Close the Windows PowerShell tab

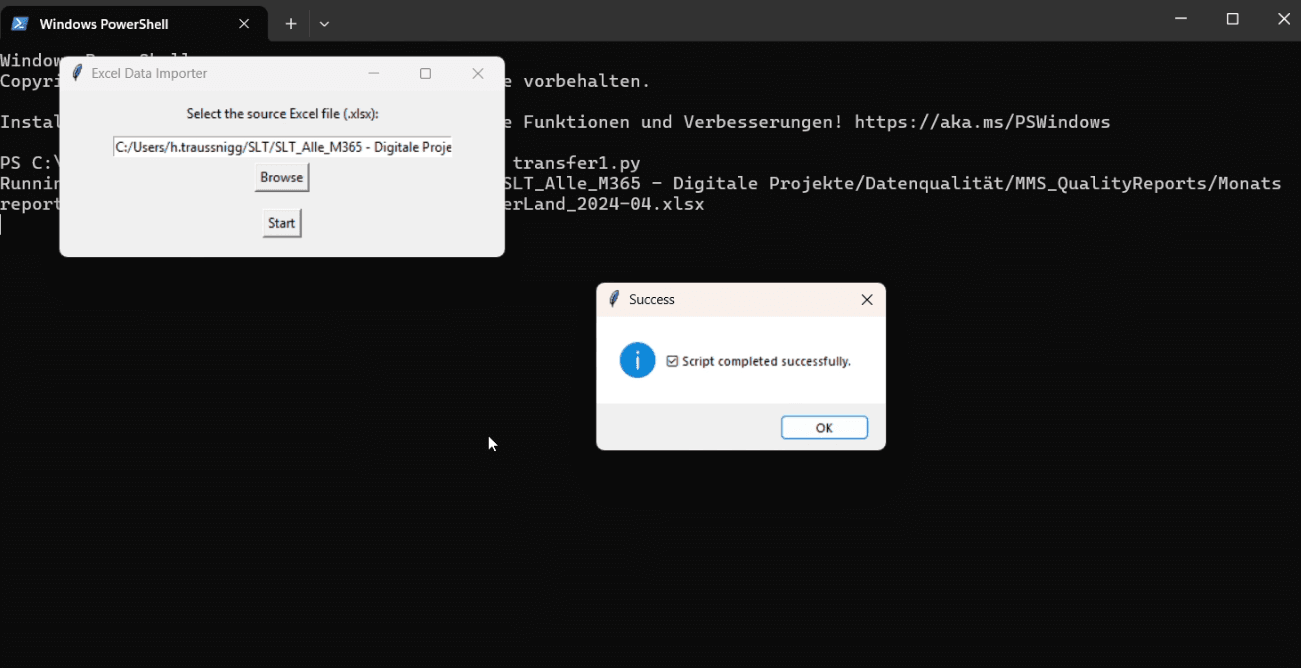click(x=244, y=24)
